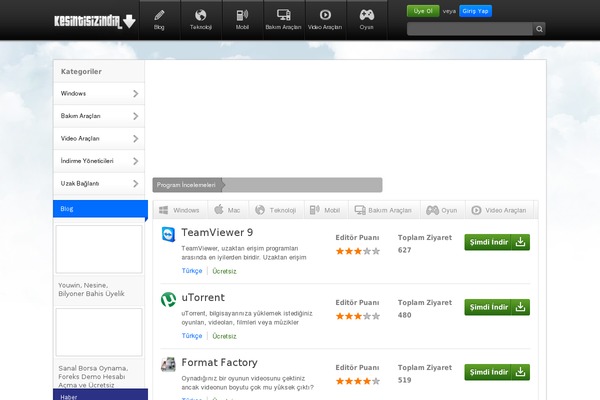Open the Format Factory title link
600x400 pixels.
[x=219, y=362]
